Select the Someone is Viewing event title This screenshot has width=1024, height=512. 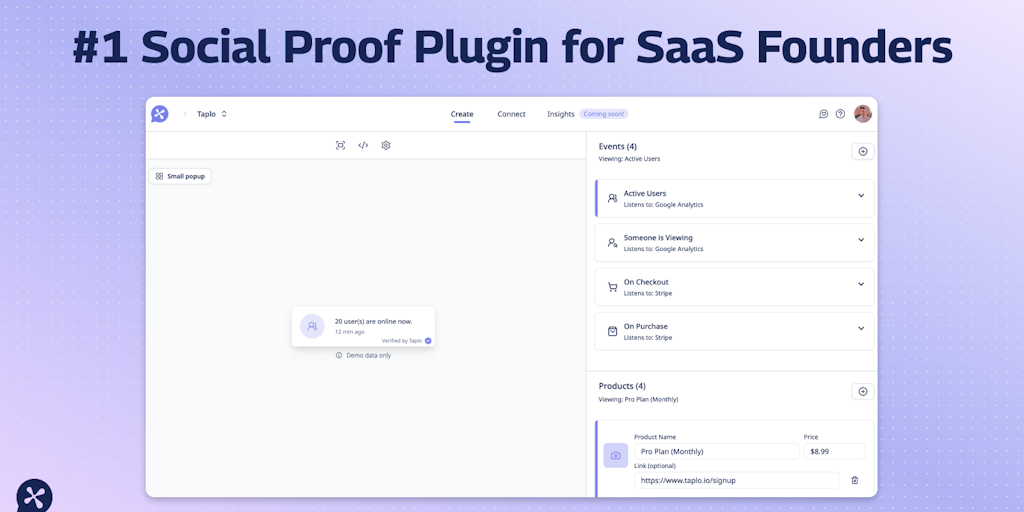658,238
